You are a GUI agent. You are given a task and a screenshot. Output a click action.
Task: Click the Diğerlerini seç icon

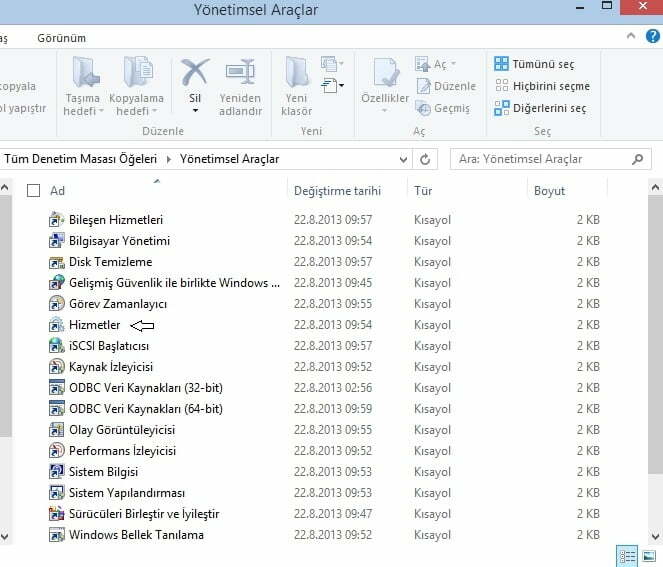tap(501, 108)
